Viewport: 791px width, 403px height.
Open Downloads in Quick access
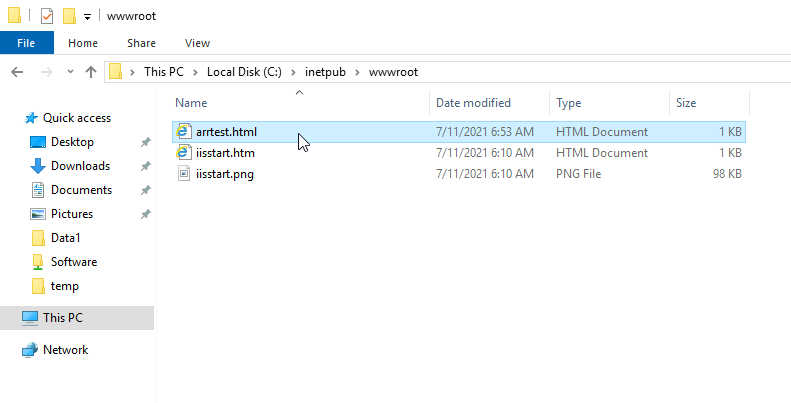click(80, 166)
